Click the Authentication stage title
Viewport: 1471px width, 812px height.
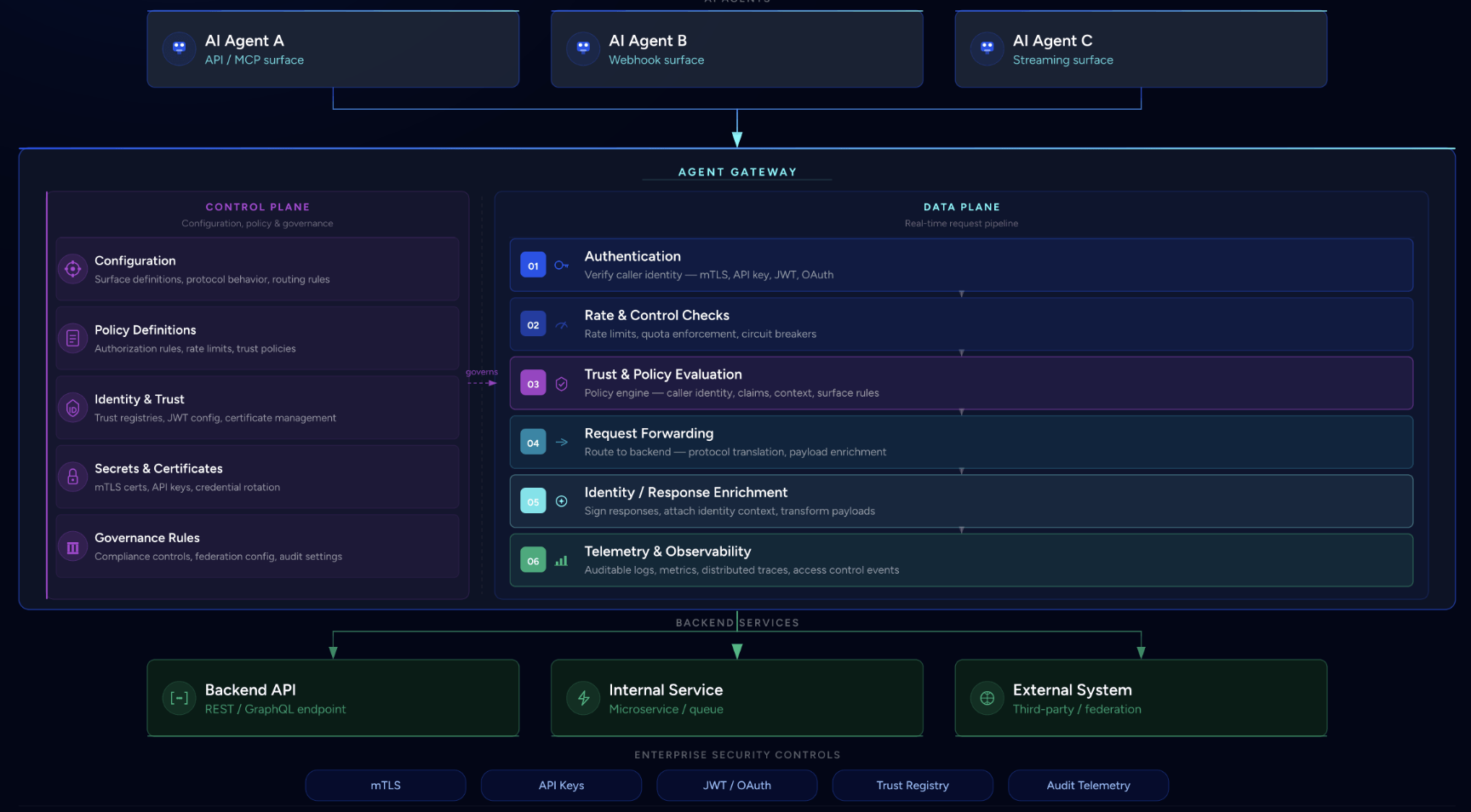point(632,256)
